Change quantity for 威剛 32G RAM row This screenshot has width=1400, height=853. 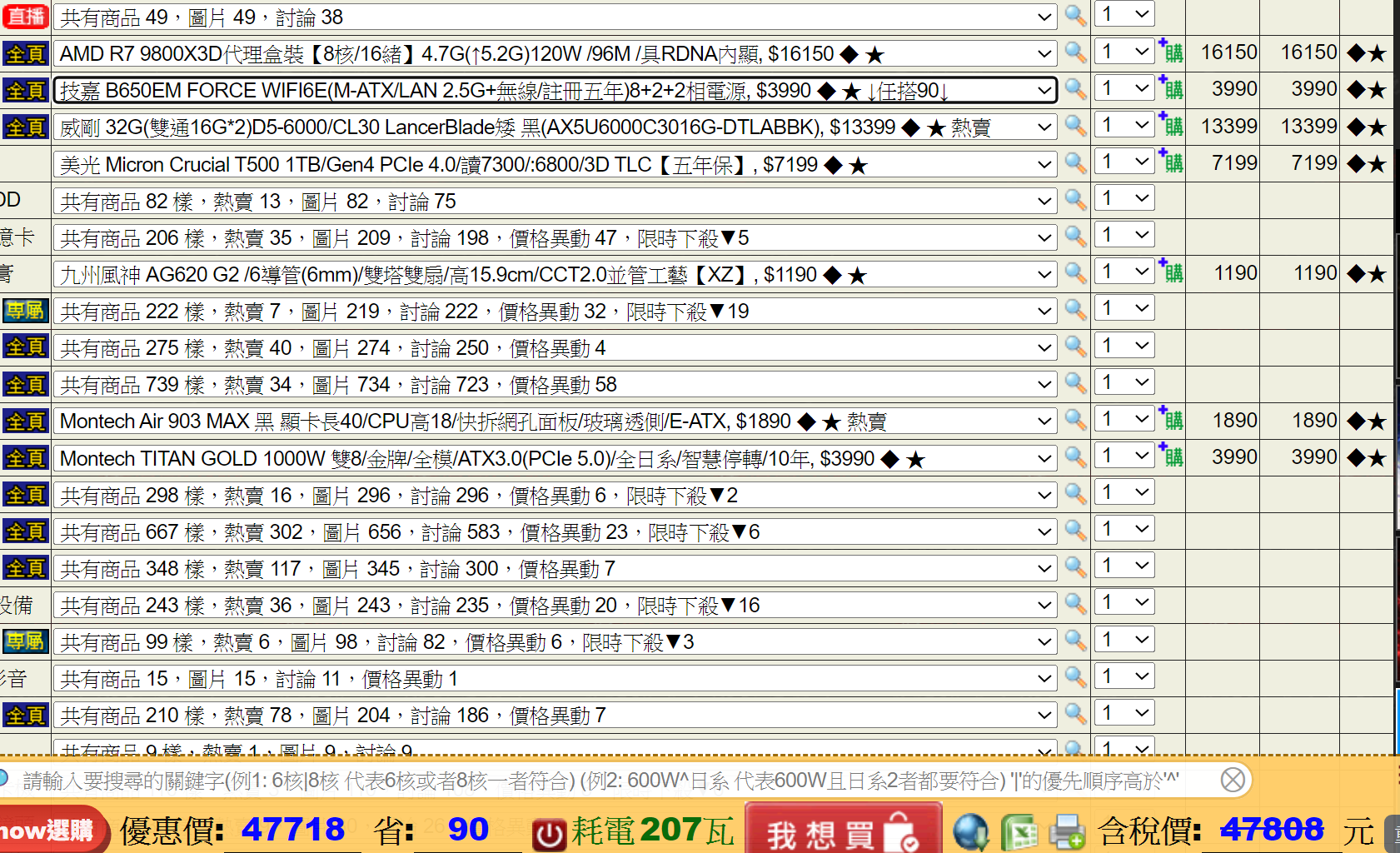pyautogui.click(x=1124, y=125)
